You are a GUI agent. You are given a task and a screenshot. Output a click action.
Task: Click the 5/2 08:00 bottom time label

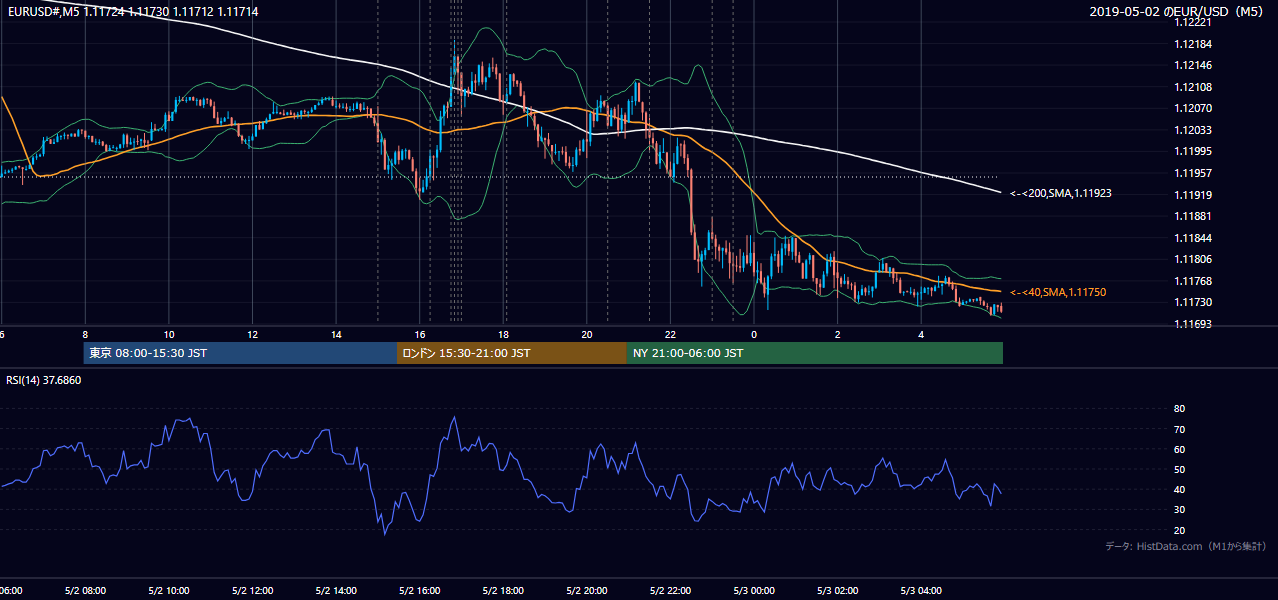point(85,591)
